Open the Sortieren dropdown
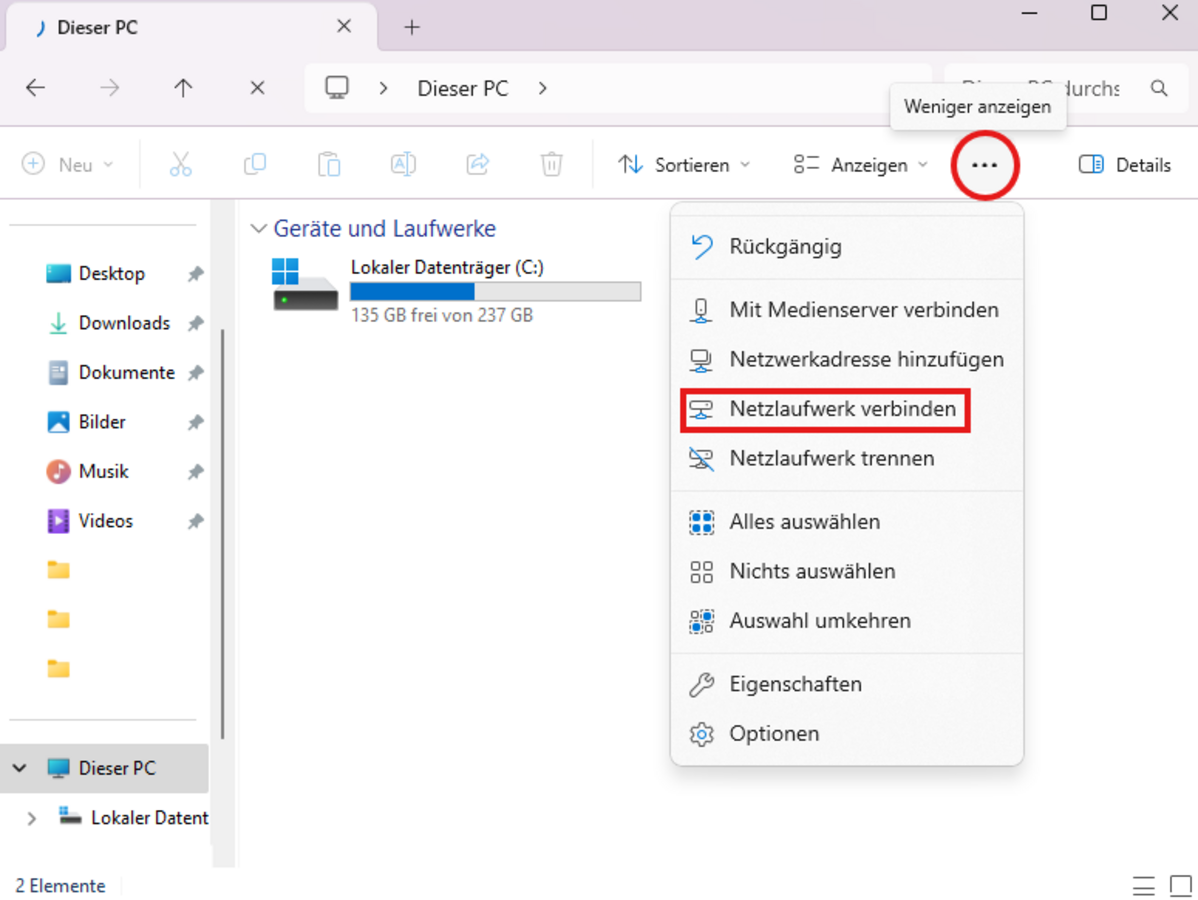Screen dimensions: 1198x900 point(684,165)
